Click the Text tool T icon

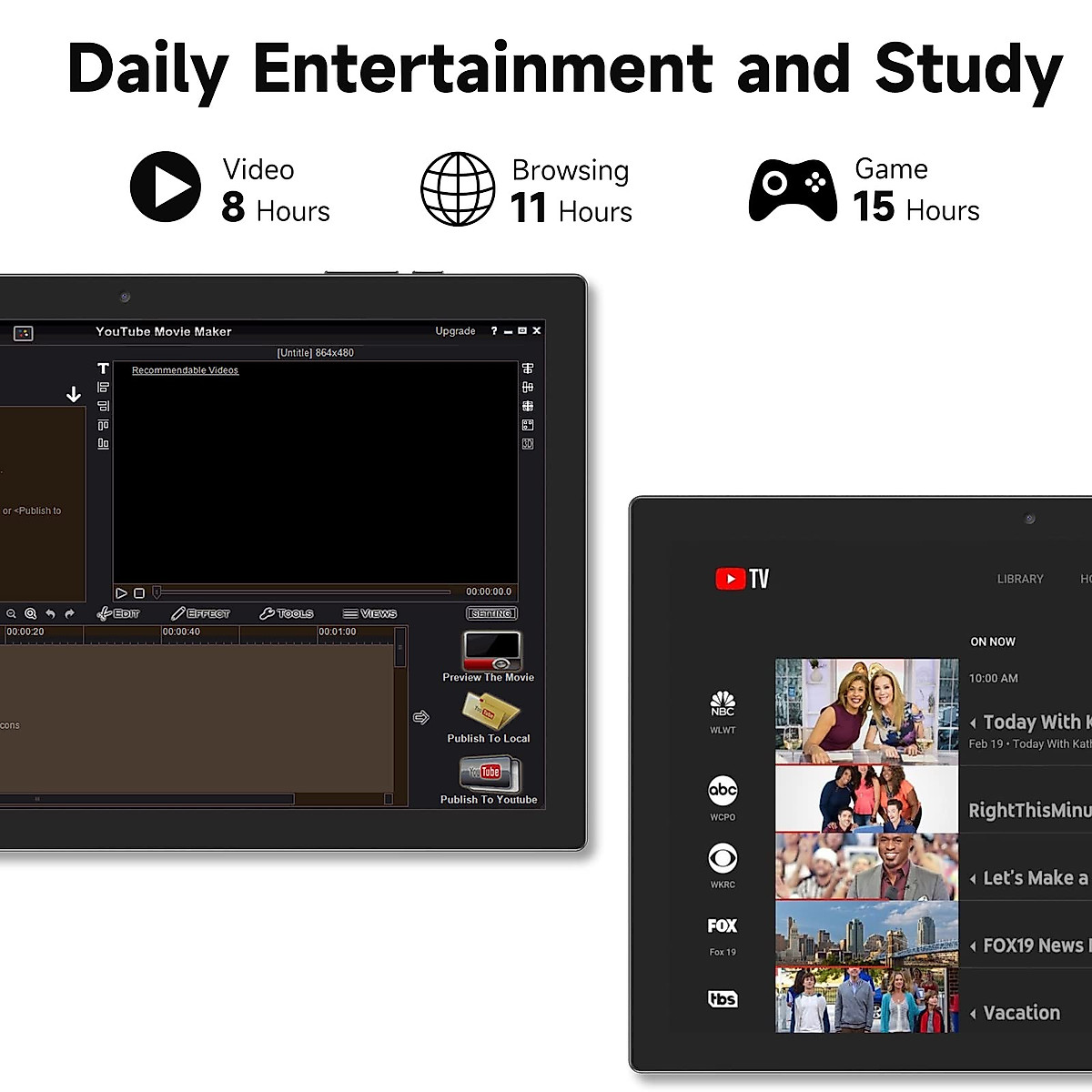pos(103,369)
